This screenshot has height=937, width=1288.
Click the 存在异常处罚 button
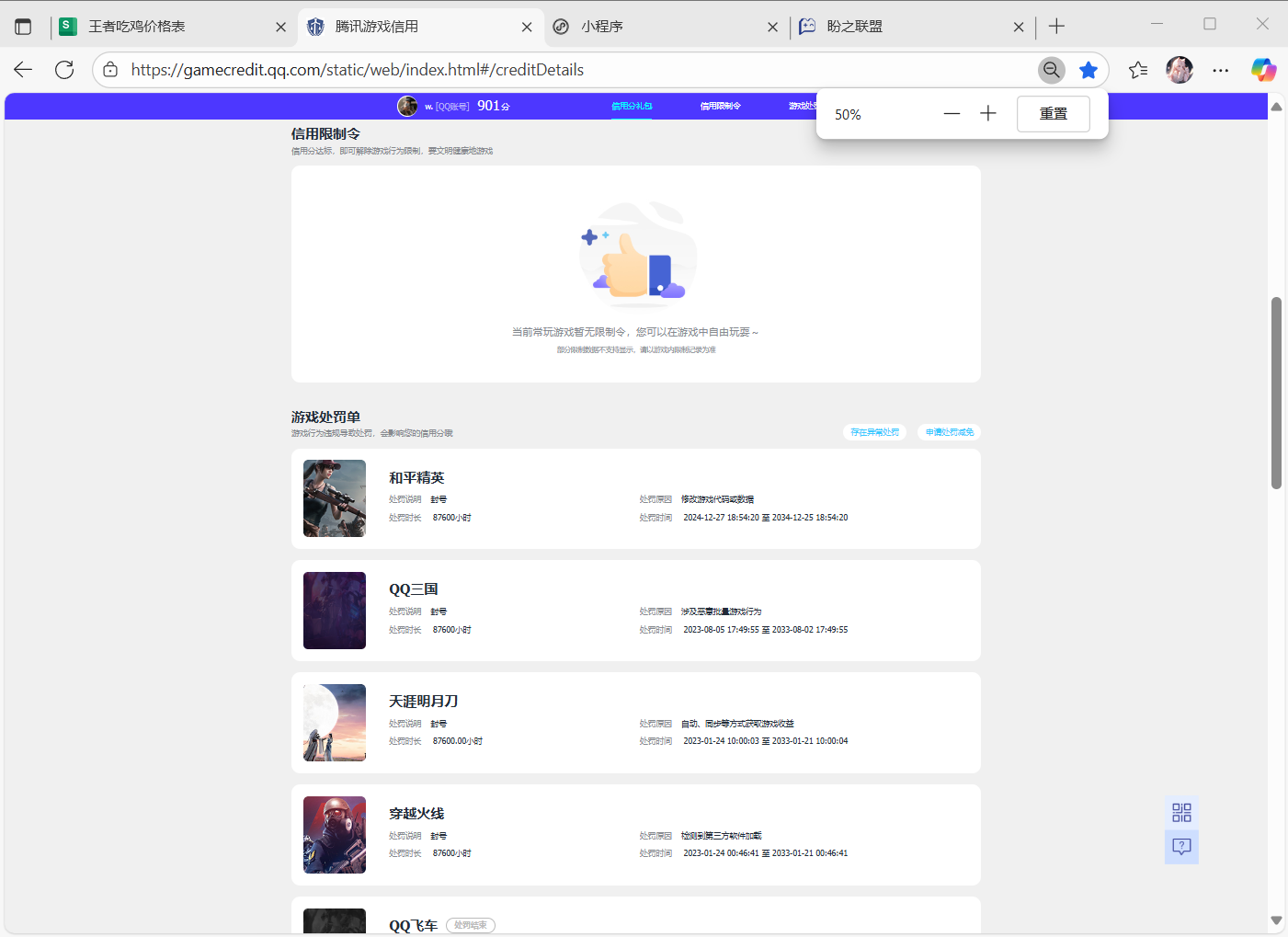coord(875,432)
